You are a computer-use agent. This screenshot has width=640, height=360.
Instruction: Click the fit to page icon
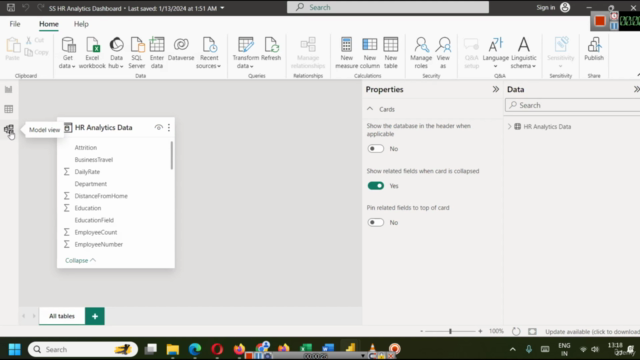(x=532, y=331)
